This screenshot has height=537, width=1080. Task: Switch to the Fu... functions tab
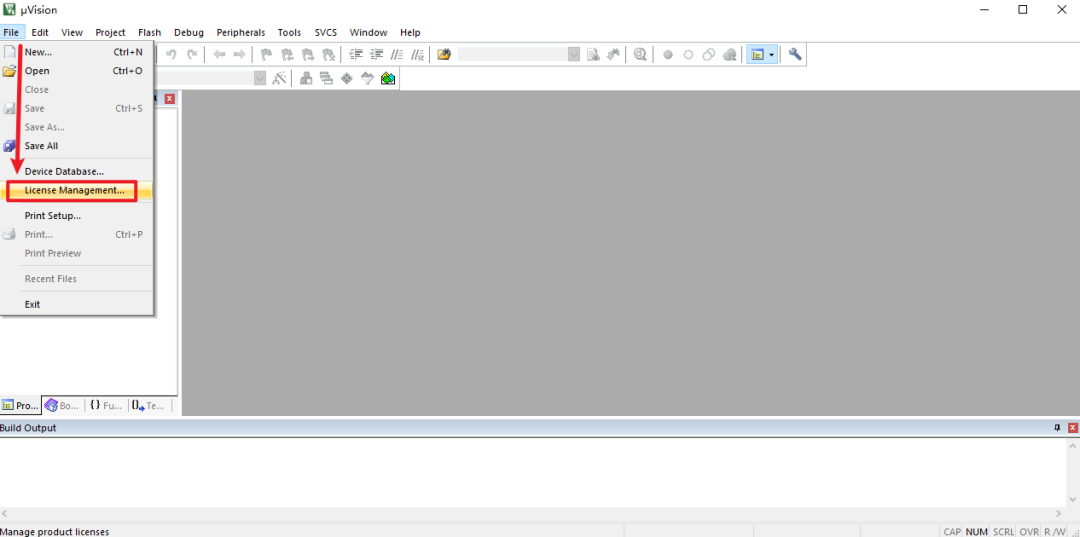106,406
